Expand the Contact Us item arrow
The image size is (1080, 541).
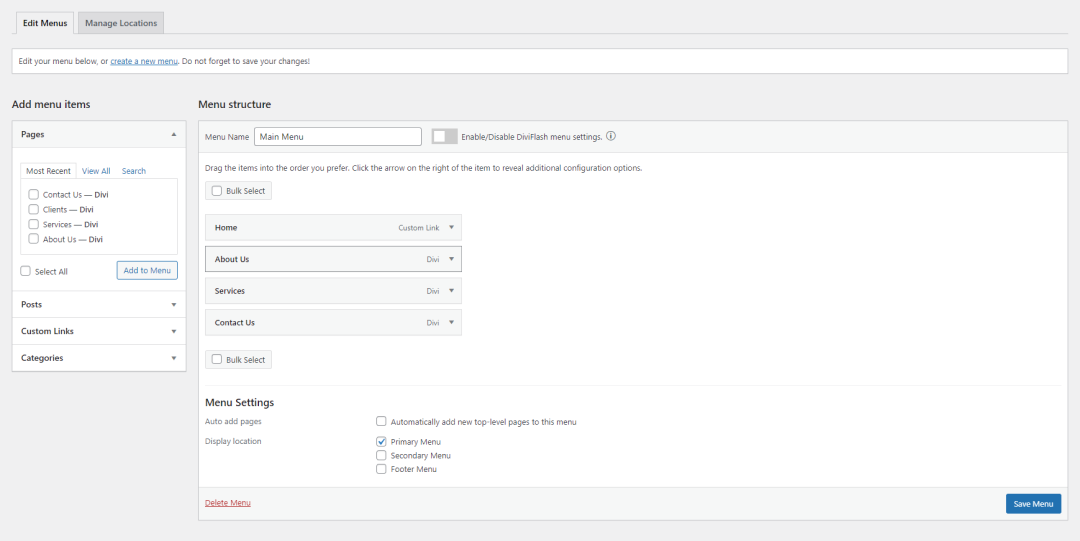tap(451, 323)
